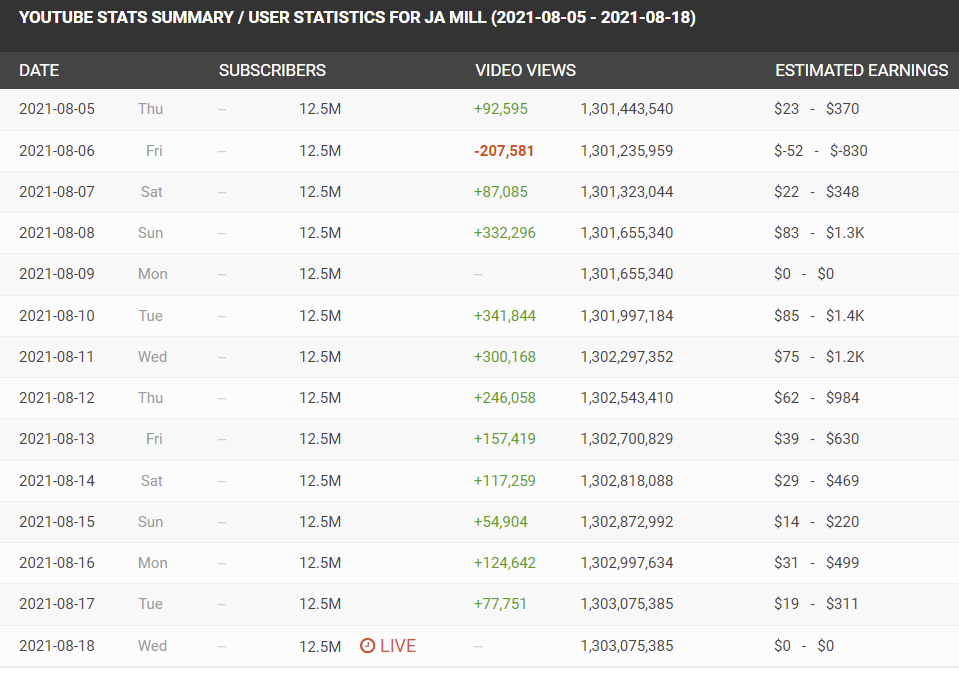Click the red LIVE clock icon
959x679 pixels.
pyautogui.click(x=367, y=645)
